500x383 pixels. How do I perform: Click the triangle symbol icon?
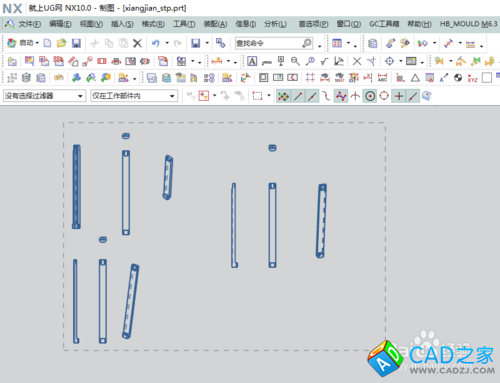(415, 78)
